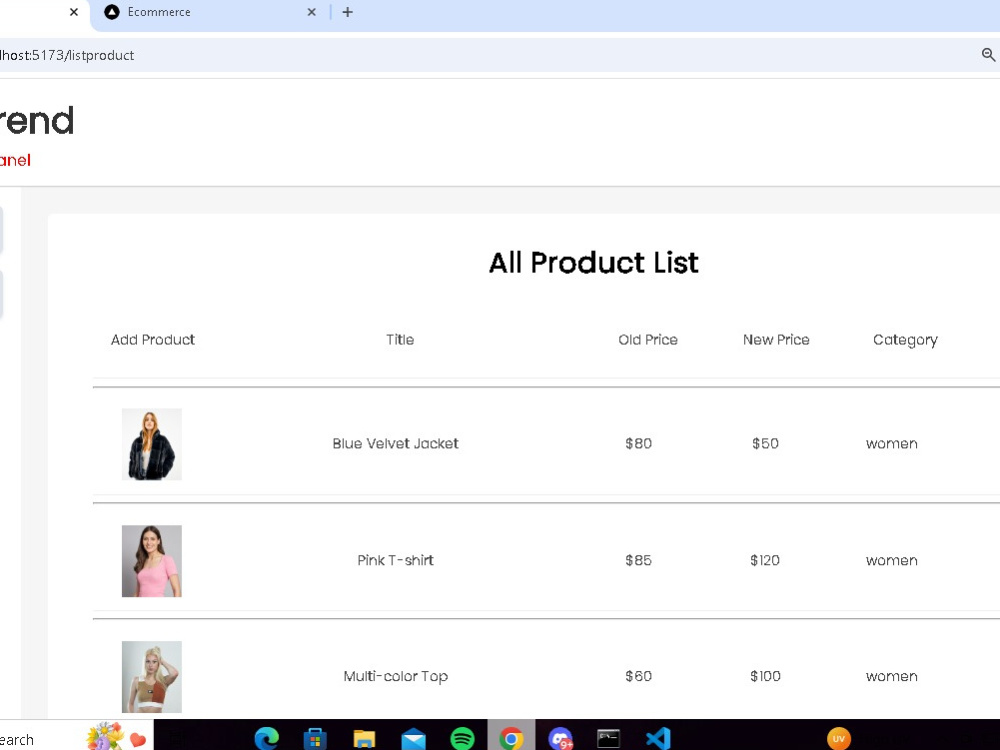Click the site logo text at top left
1000x750 pixels.
[x=37, y=121]
